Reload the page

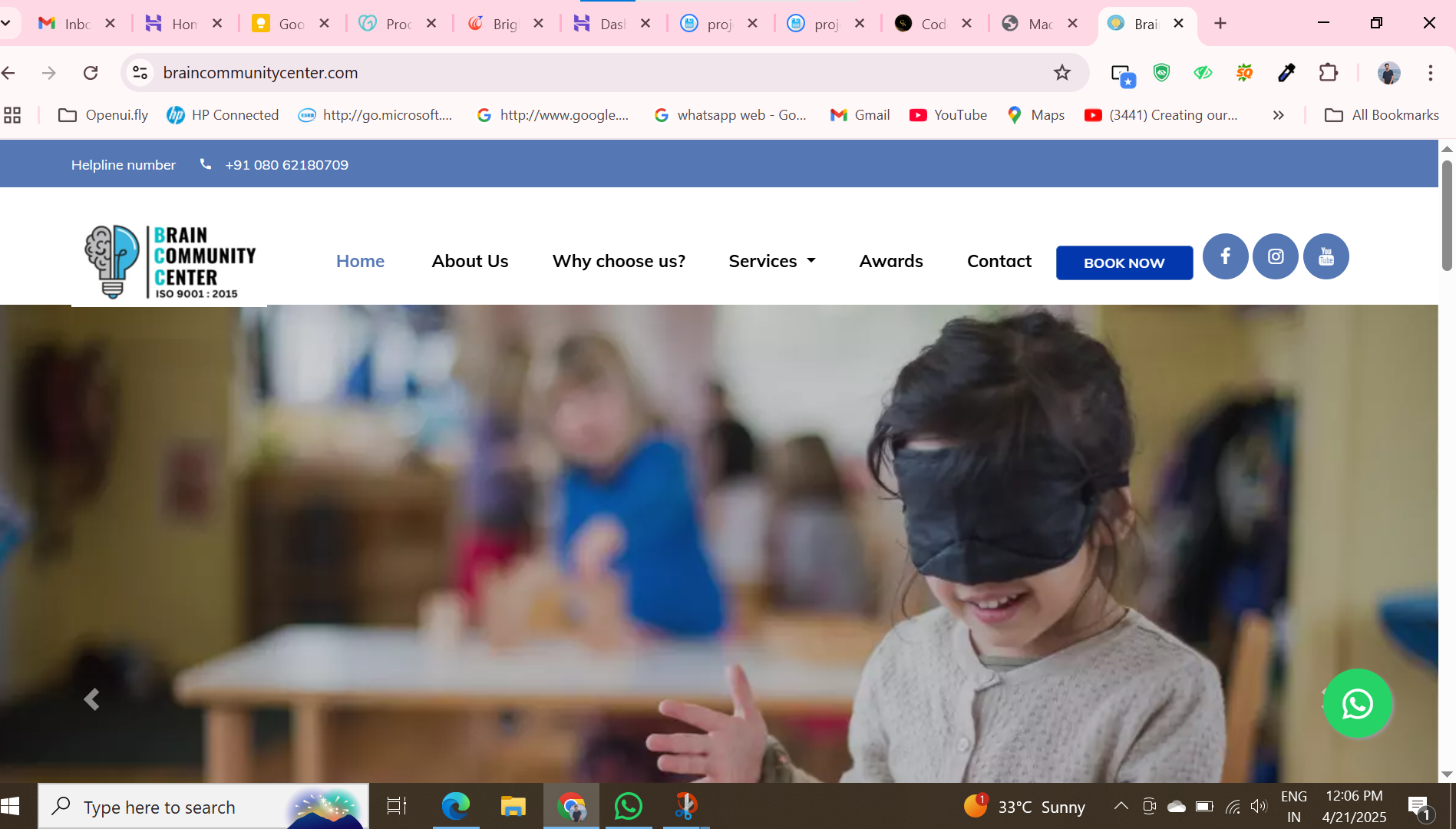pos(91,73)
